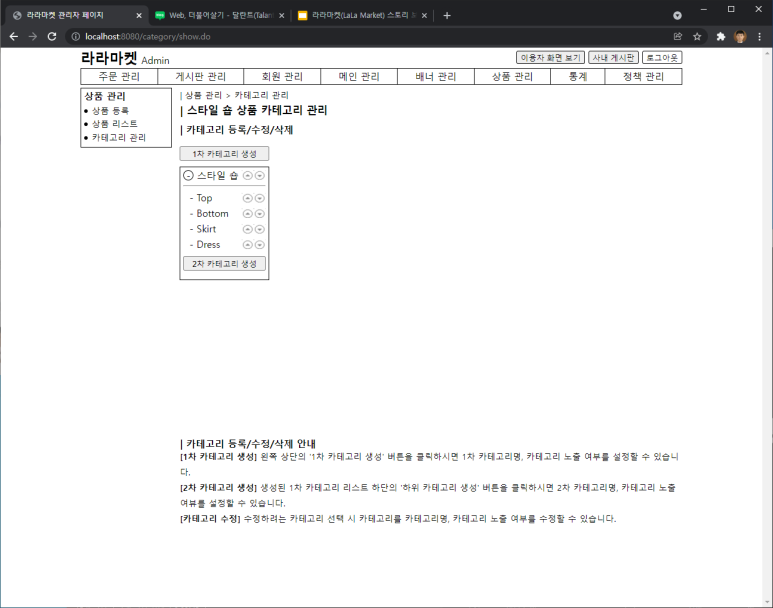Move the Skirt category up
This screenshot has height=608, width=773.
pos(248,229)
